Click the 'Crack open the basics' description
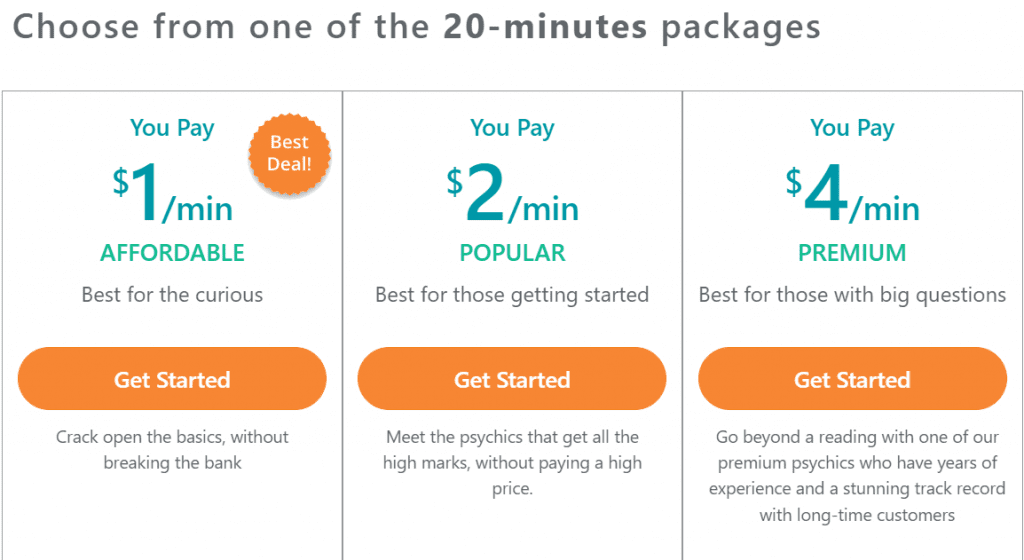Viewport: 1024px width, 560px height. (x=172, y=450)
